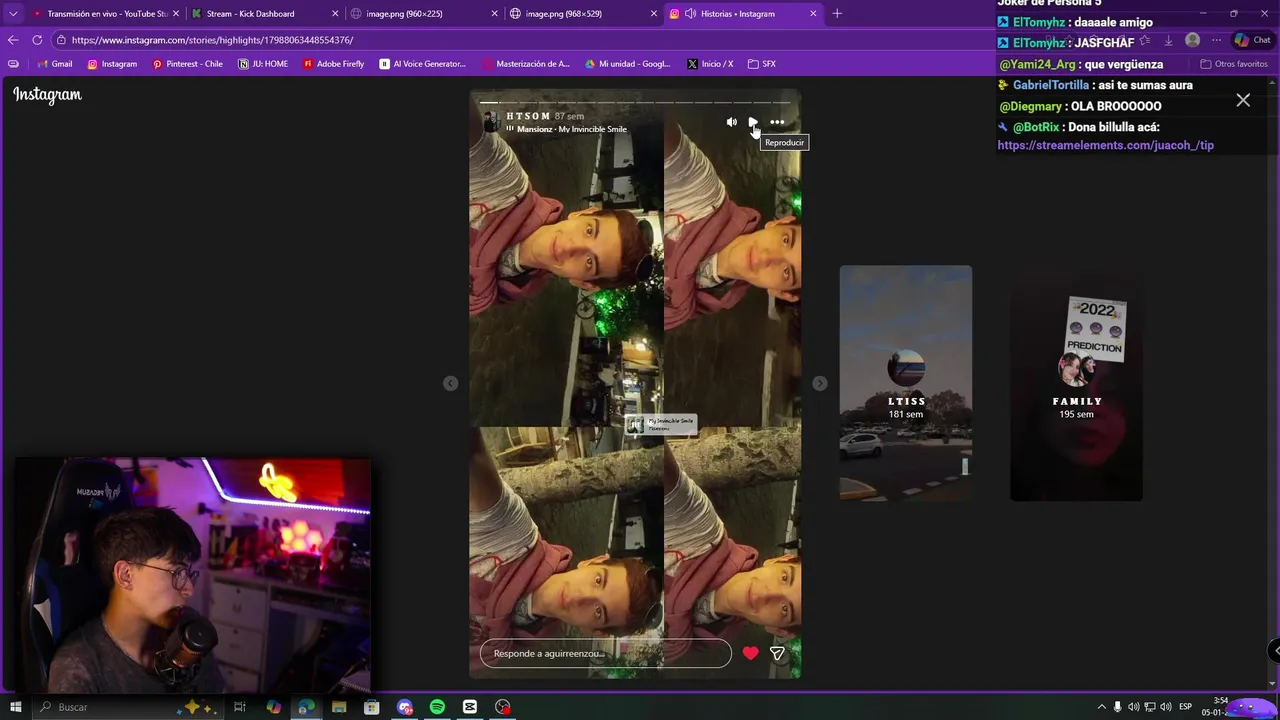The height and width of the screenshot is (720, 1280).
Task: Expand the Otros favoritos folder
Action: [1234, 64]
